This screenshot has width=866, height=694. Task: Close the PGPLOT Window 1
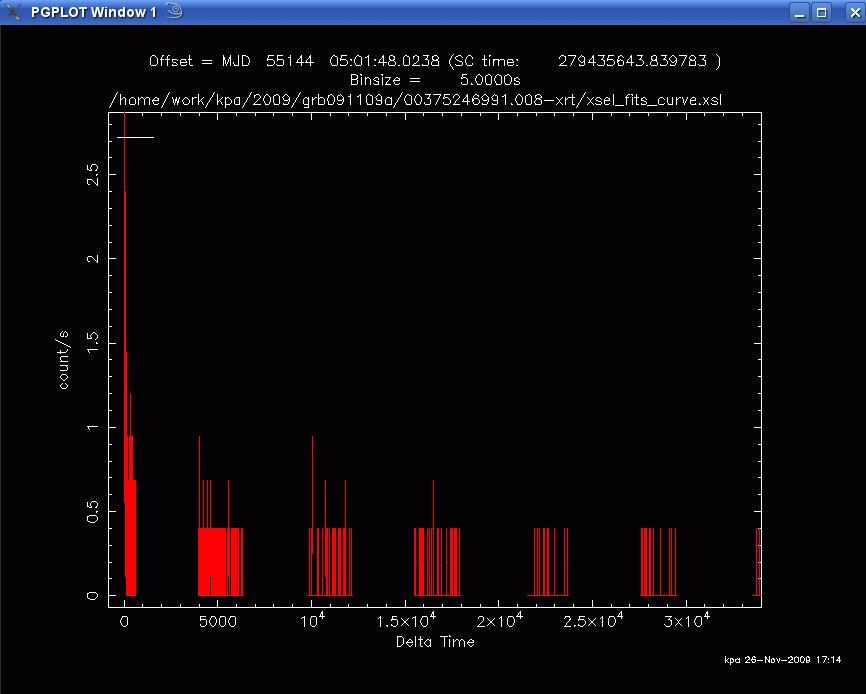pos(854,12)
